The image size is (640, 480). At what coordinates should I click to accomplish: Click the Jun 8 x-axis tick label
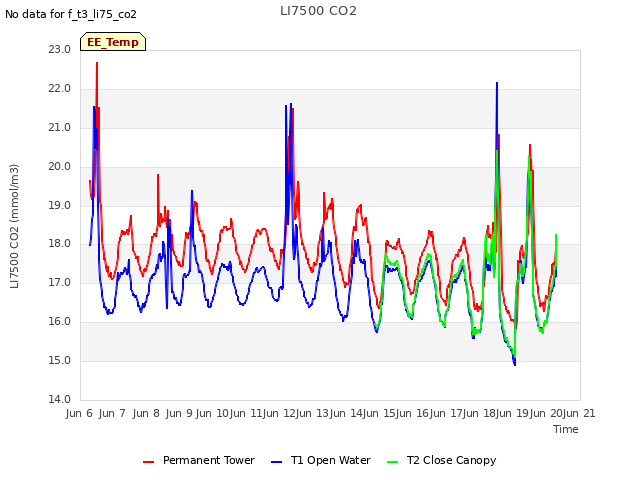pos(146,413)
